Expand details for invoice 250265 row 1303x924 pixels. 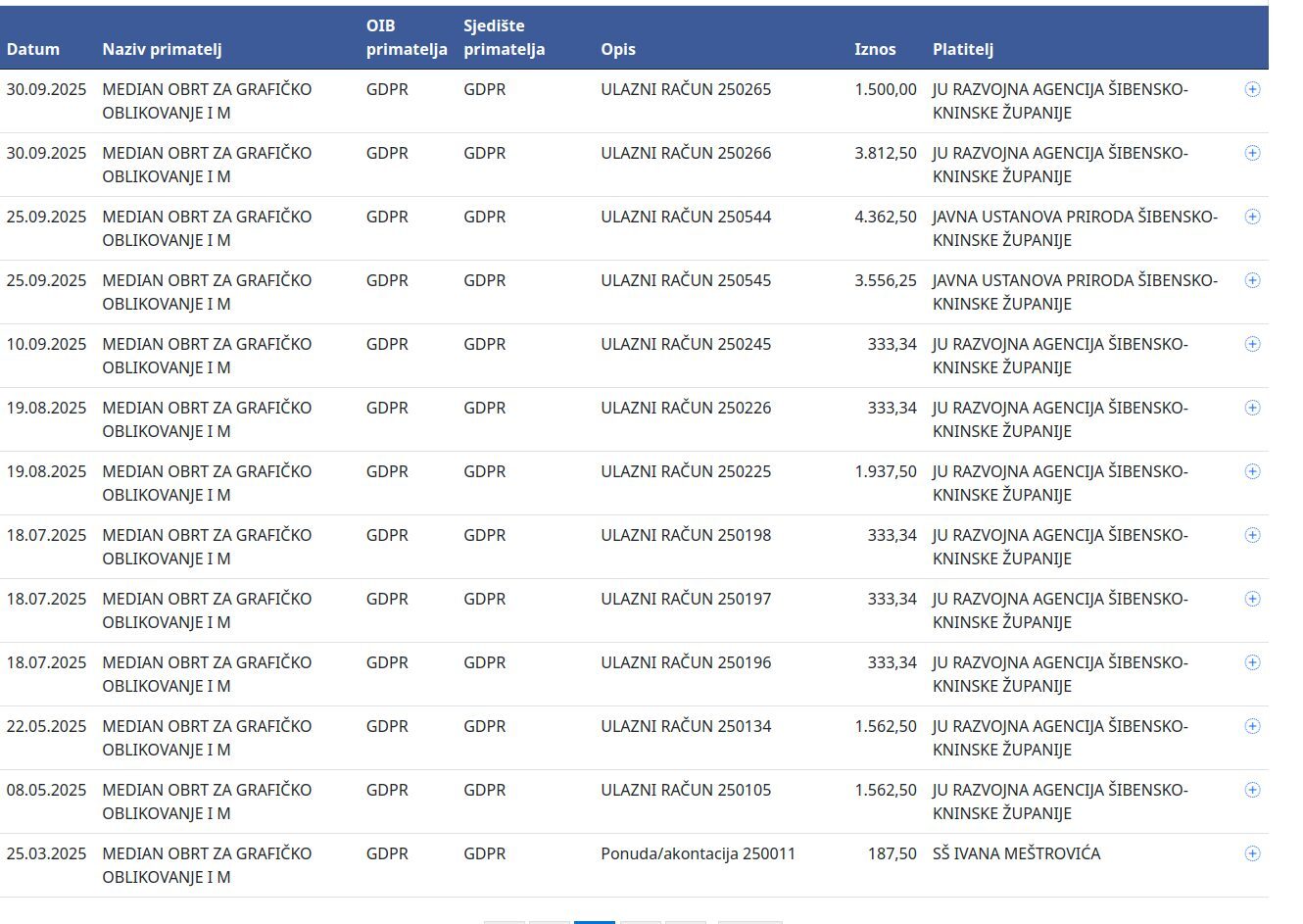click(1252, 89)
